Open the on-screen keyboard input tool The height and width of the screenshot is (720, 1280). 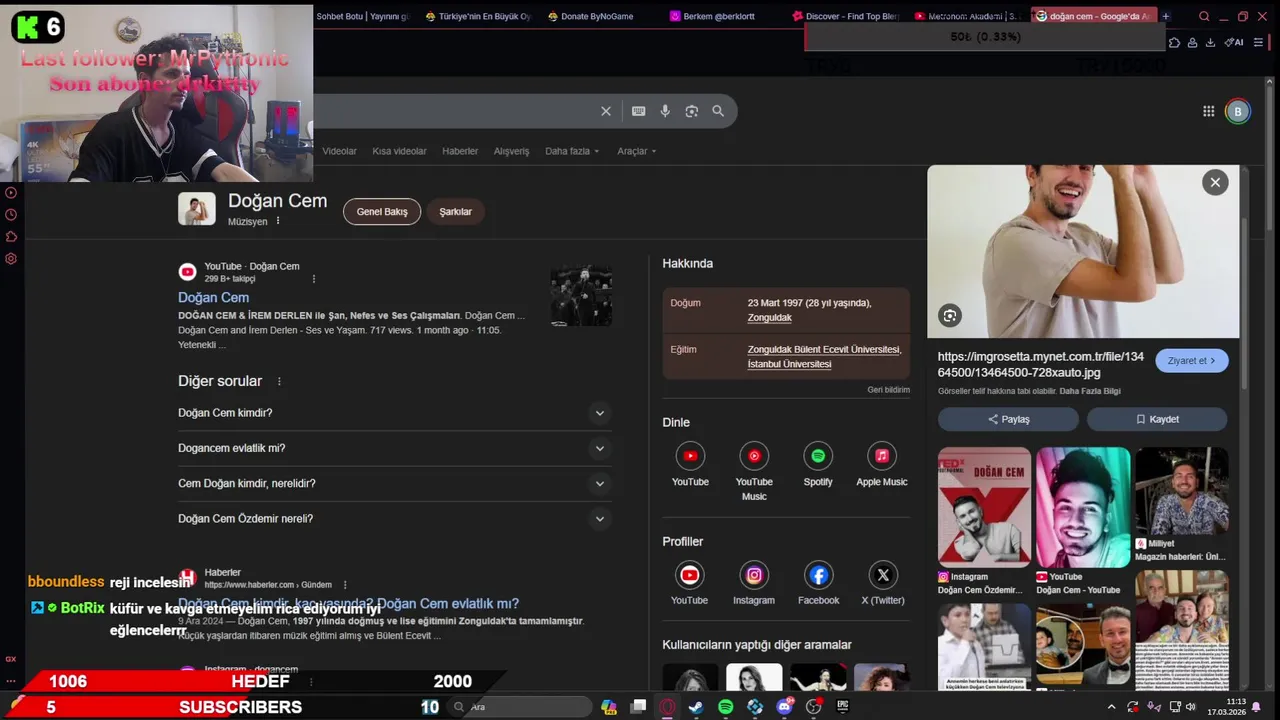(638, 111)
